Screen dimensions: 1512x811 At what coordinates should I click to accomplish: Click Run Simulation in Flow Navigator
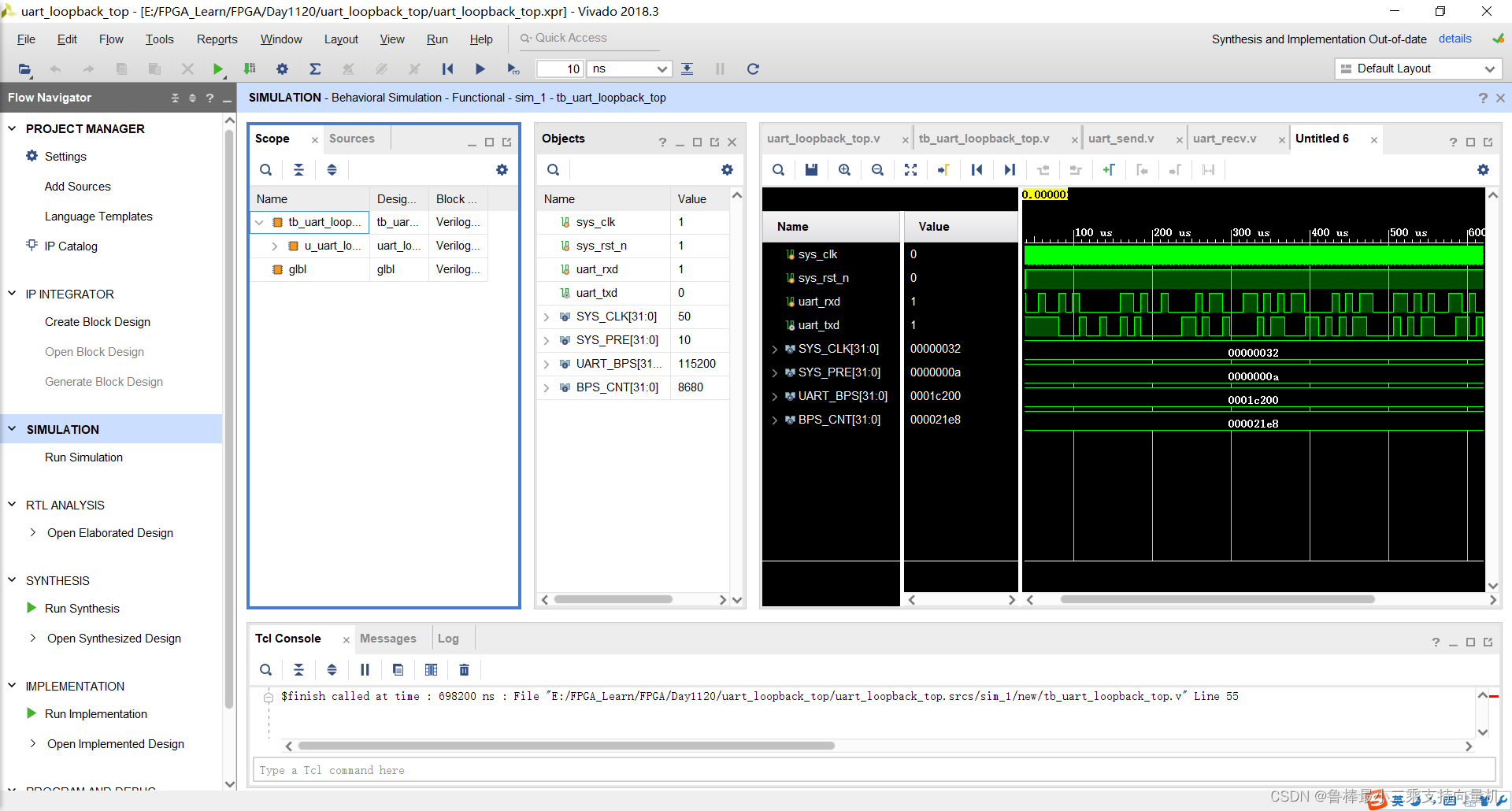pyautogui.click(x=83, y=457)
